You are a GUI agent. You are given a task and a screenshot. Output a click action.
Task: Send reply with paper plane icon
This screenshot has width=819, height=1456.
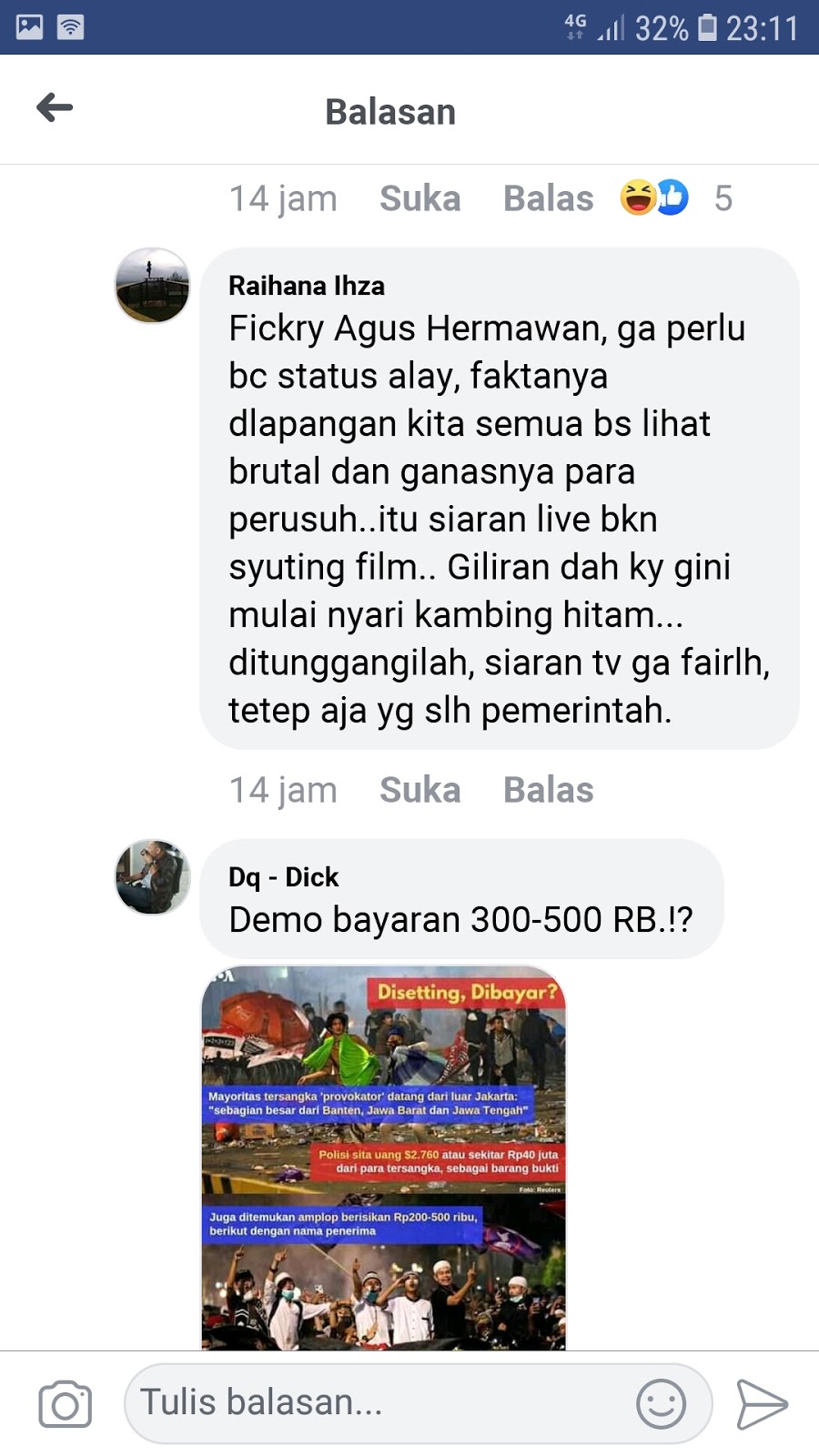[761, 1404]
